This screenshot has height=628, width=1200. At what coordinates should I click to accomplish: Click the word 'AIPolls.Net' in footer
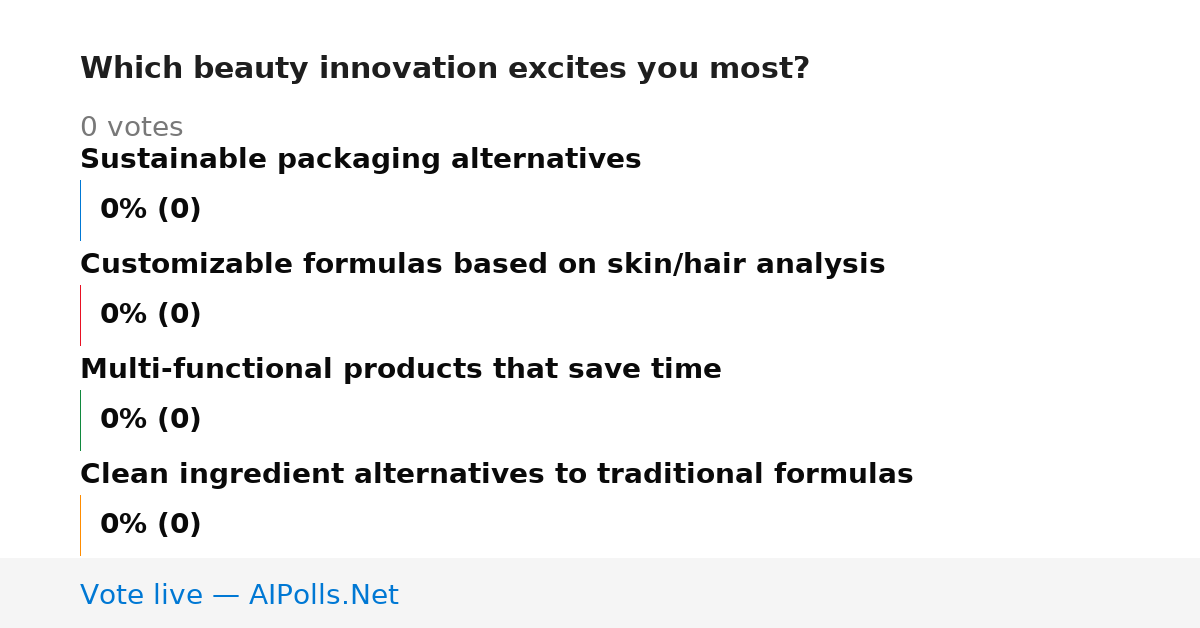pyautogui.click(x=323, y=595)
